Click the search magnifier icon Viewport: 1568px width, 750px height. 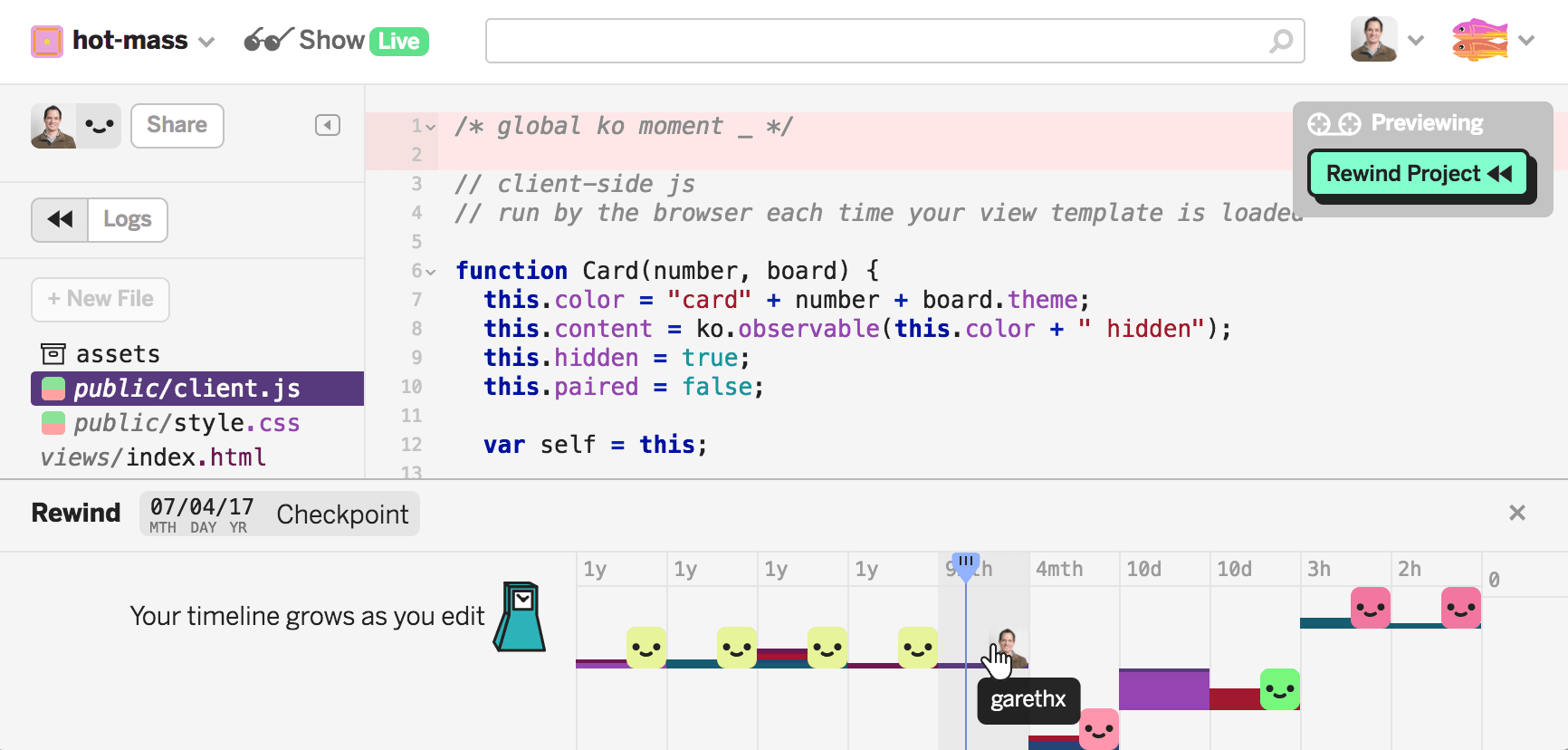[1280, 41]
